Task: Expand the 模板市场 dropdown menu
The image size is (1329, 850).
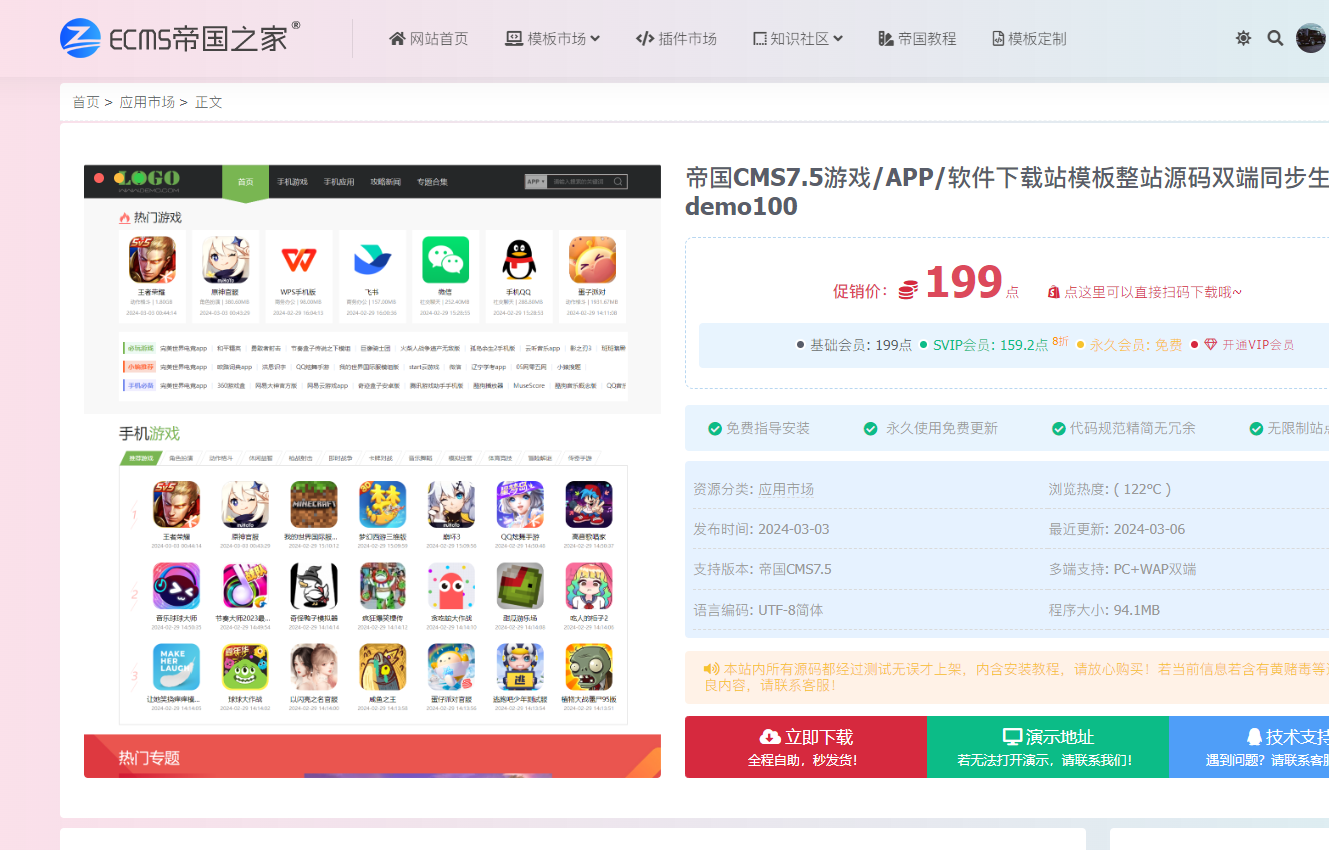Action: tap(553, 38)
